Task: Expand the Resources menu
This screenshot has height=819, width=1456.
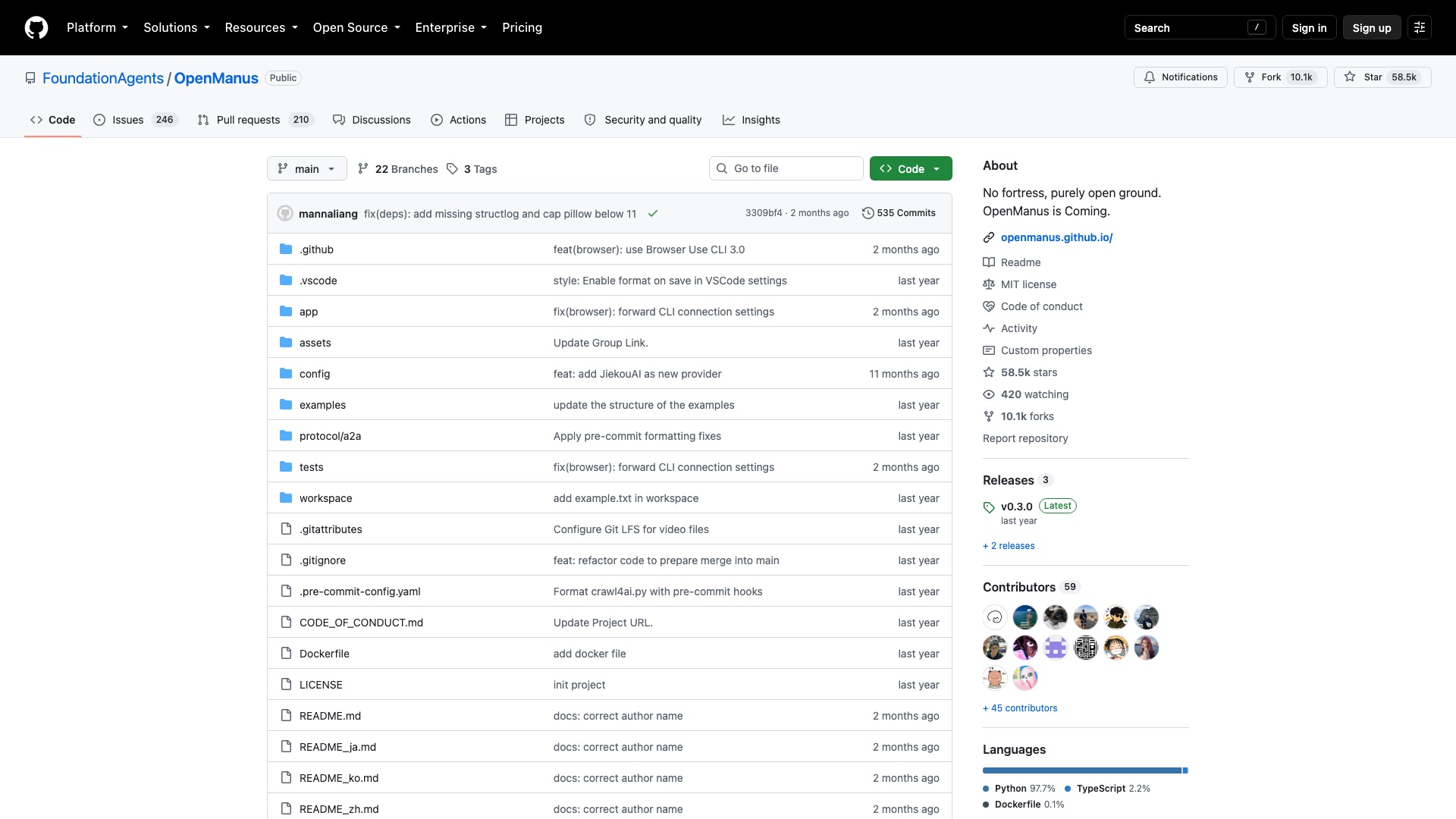Action: 261,27
